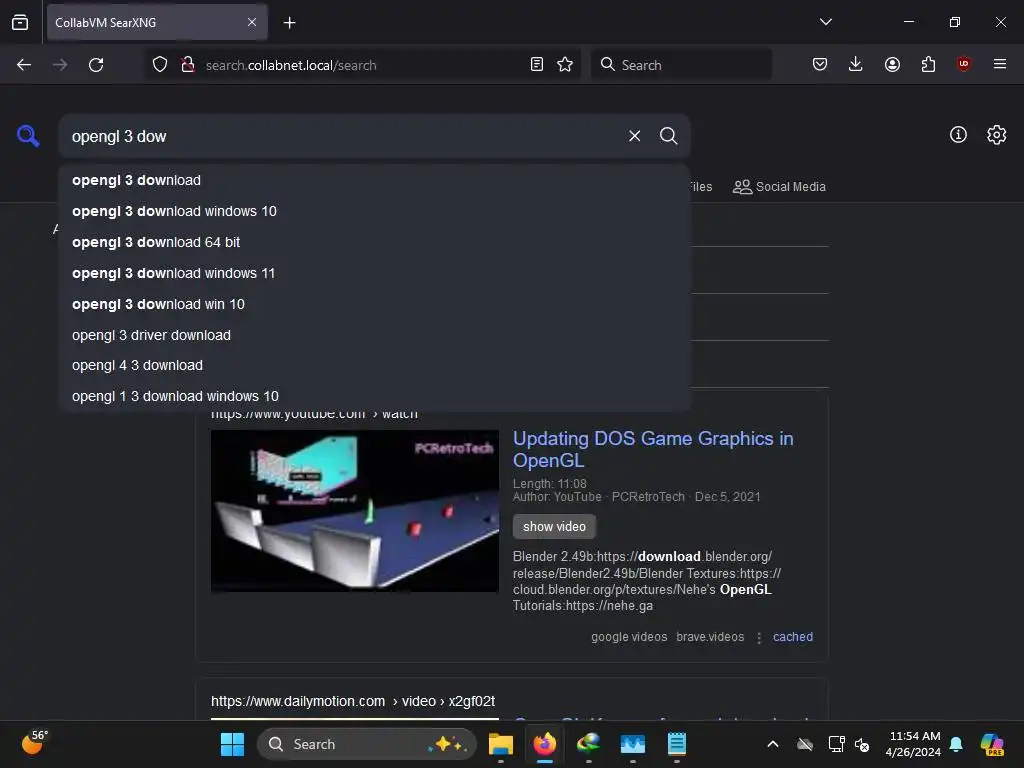Open google videos engine link
The image size is (1024, 768).
(x=629, y=637)
